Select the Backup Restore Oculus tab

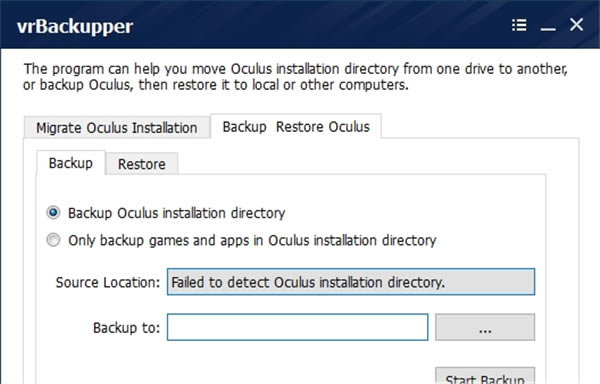click(x=296, y=127)
